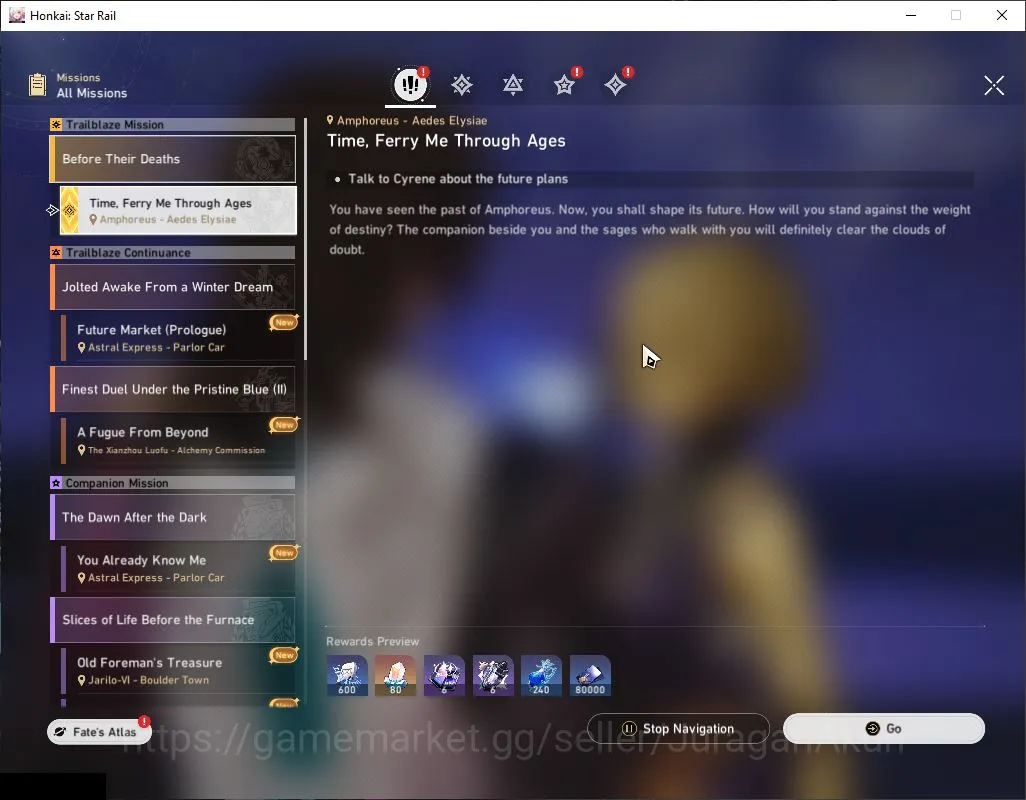This screenshot has height=800, width=1026.
Task: Expand the Before Their Deaths mission group
Action: click(173, 159)
